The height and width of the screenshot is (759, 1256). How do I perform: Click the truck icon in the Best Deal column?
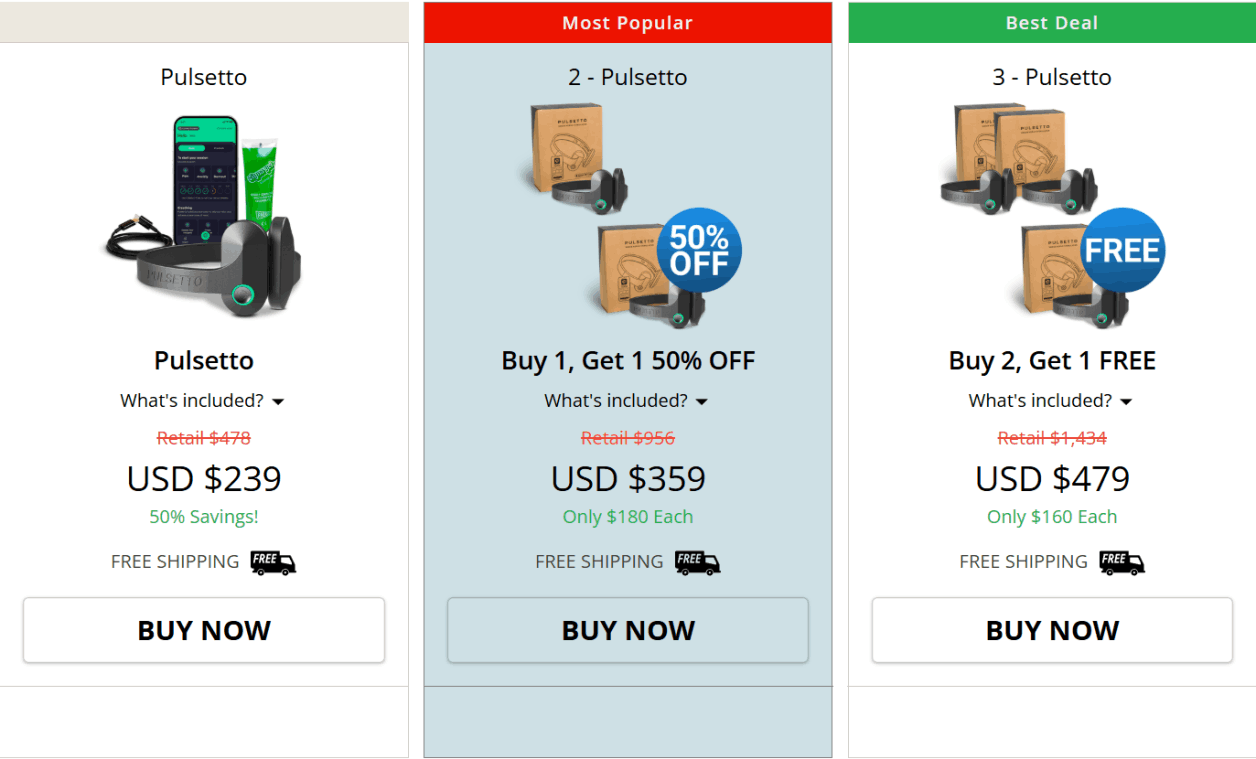[x=1121, y=562]
